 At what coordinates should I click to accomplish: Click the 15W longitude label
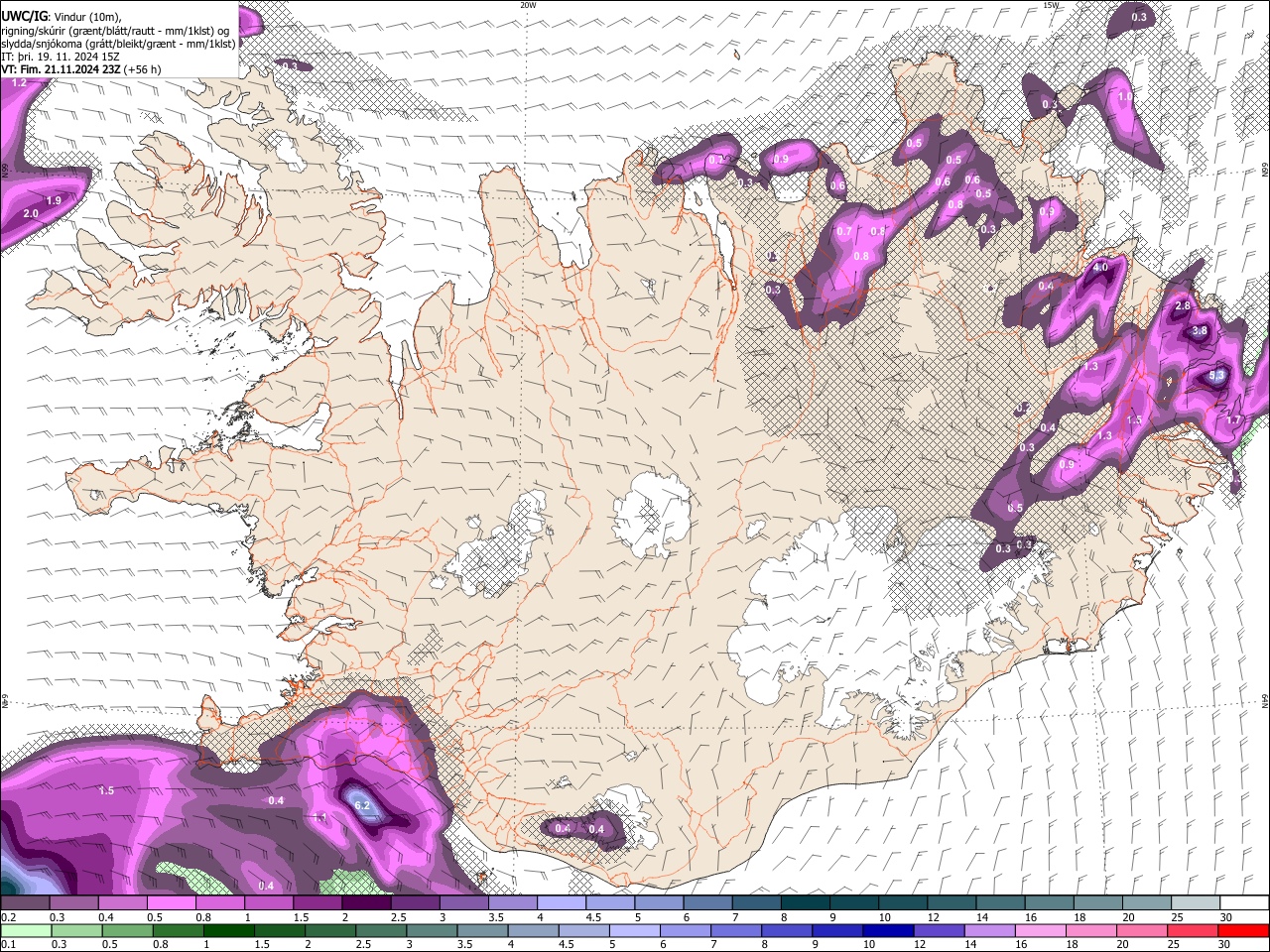[x=1051, y=5]
